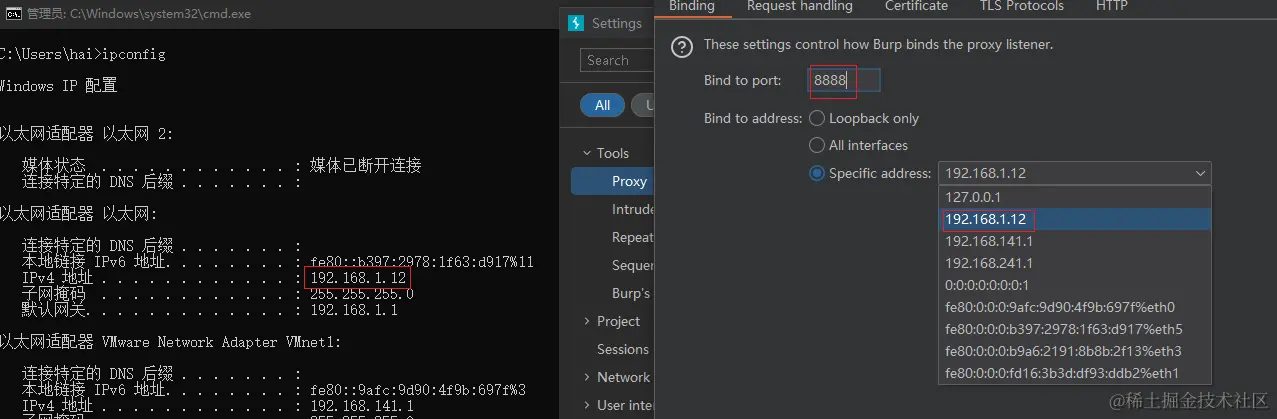Select Sessions in the Settings tree
Viewport: 1277px width, 419px height.
click(623, 349)
